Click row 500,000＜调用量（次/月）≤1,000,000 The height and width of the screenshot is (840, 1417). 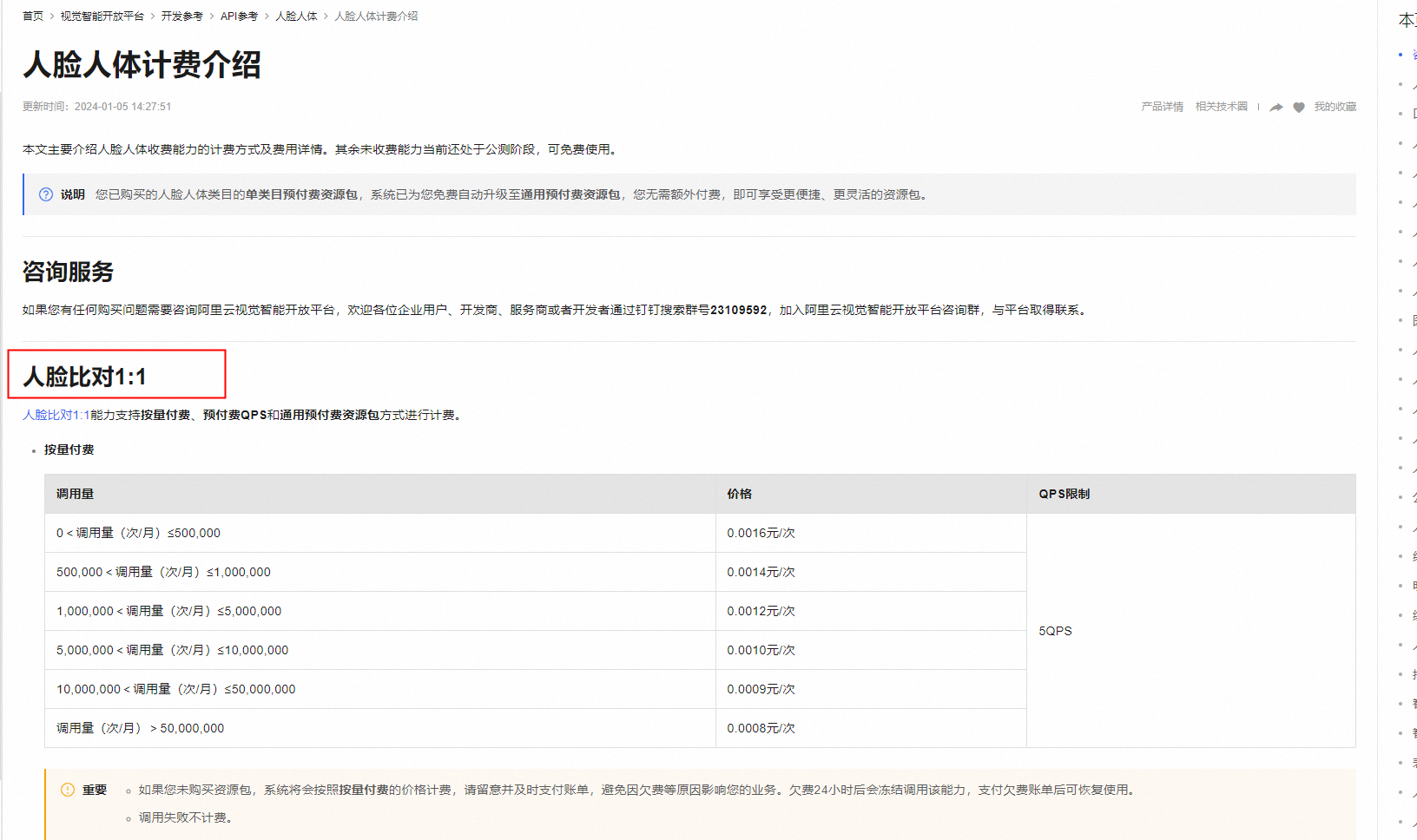tap(380, 572)
